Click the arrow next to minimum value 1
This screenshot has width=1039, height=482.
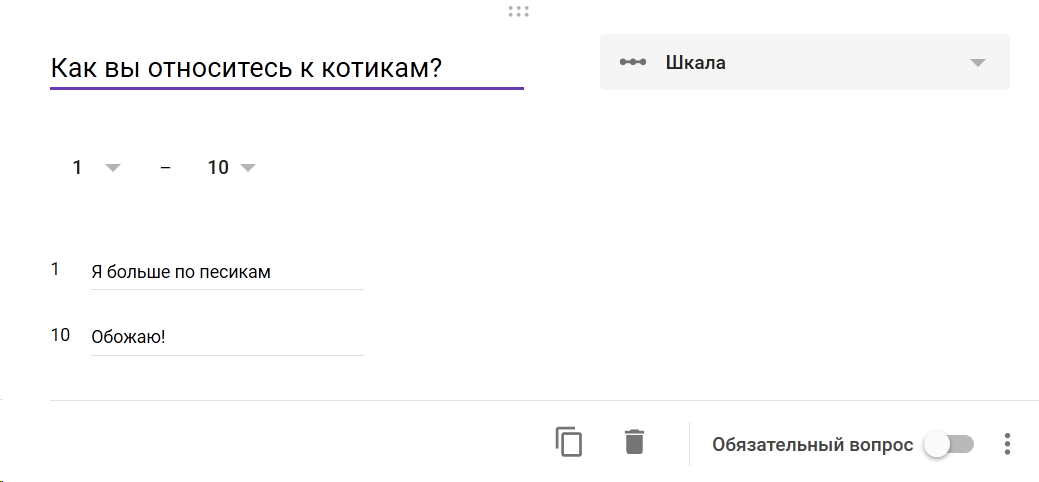pos(113,168)
